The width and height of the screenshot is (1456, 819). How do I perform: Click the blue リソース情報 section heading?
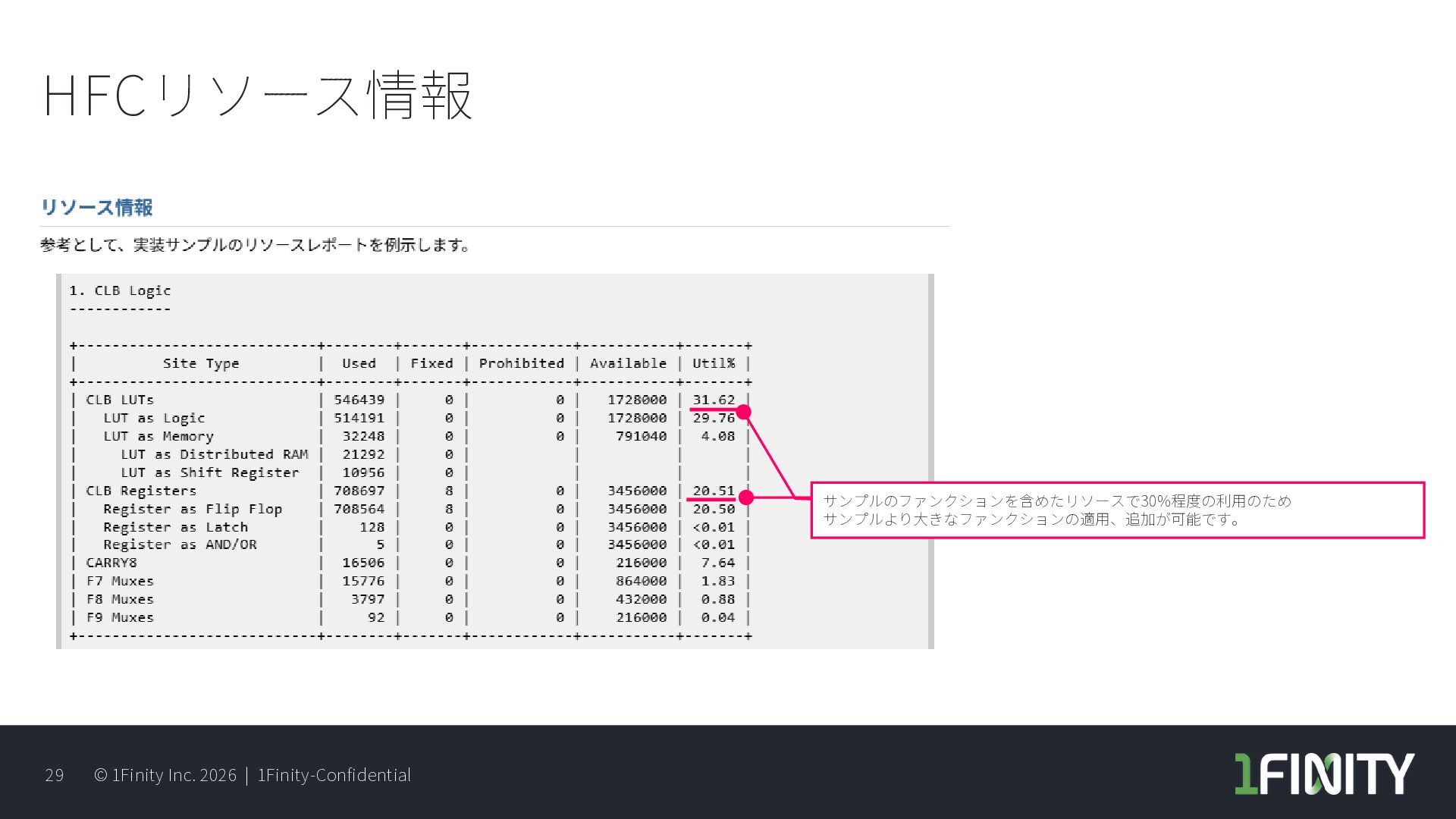tap(96, 207)
